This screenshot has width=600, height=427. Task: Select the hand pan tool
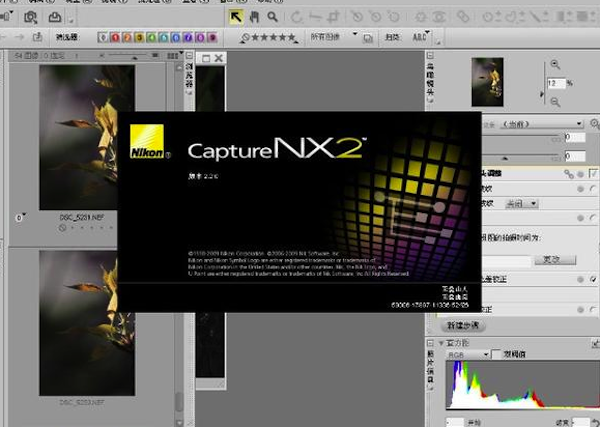(254, 17)
